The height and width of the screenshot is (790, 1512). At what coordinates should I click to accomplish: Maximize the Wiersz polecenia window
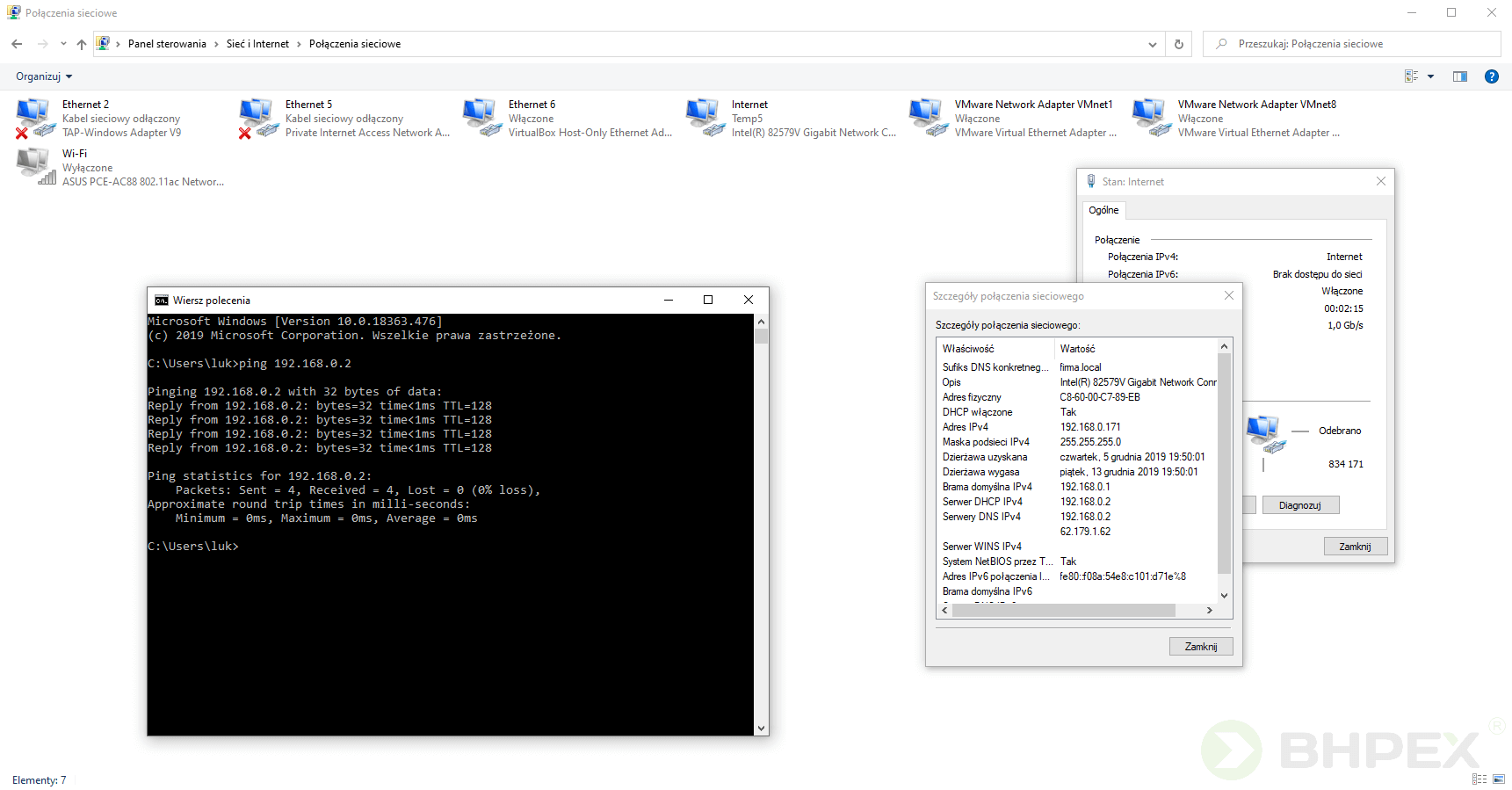(708, 301)
